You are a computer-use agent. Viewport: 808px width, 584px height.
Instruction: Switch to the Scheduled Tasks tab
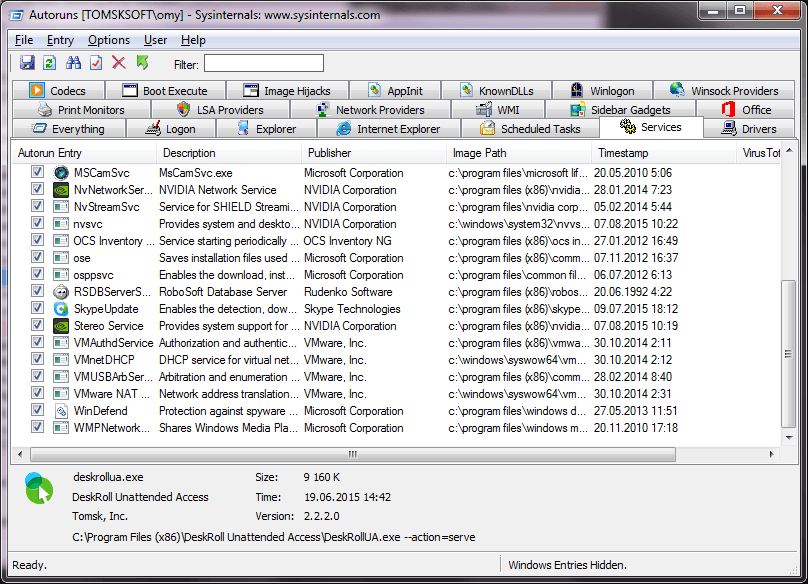530,129
